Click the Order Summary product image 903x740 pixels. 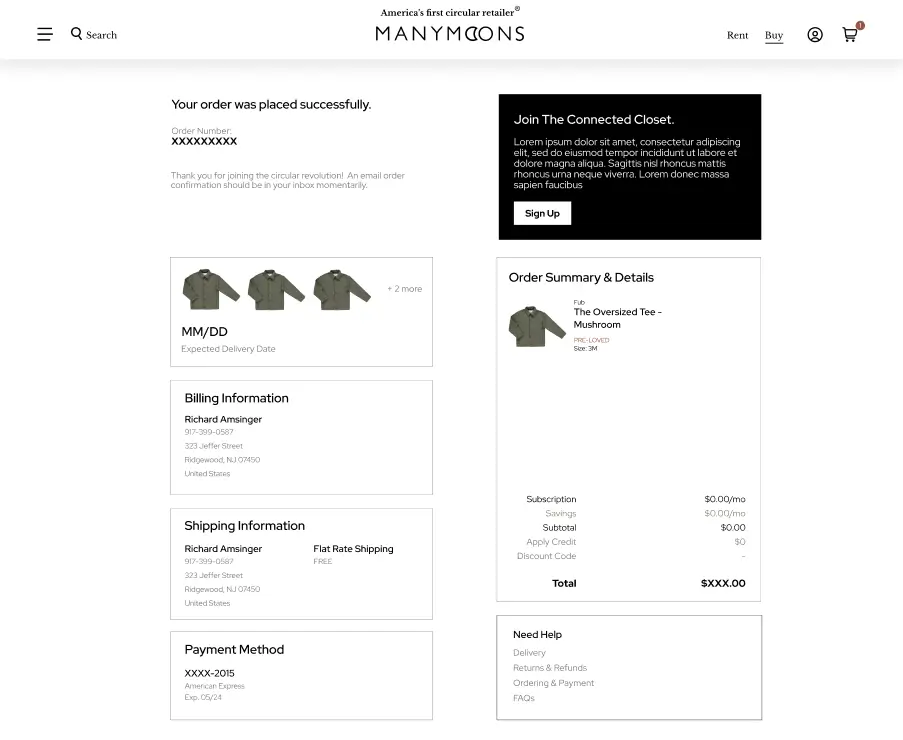[537, 326]
